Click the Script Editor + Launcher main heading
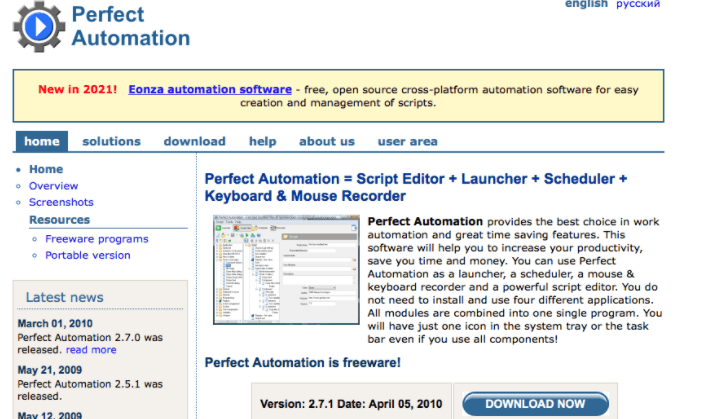Image resolution: width=715 pixels, height=419 pixels. [416, 187]
